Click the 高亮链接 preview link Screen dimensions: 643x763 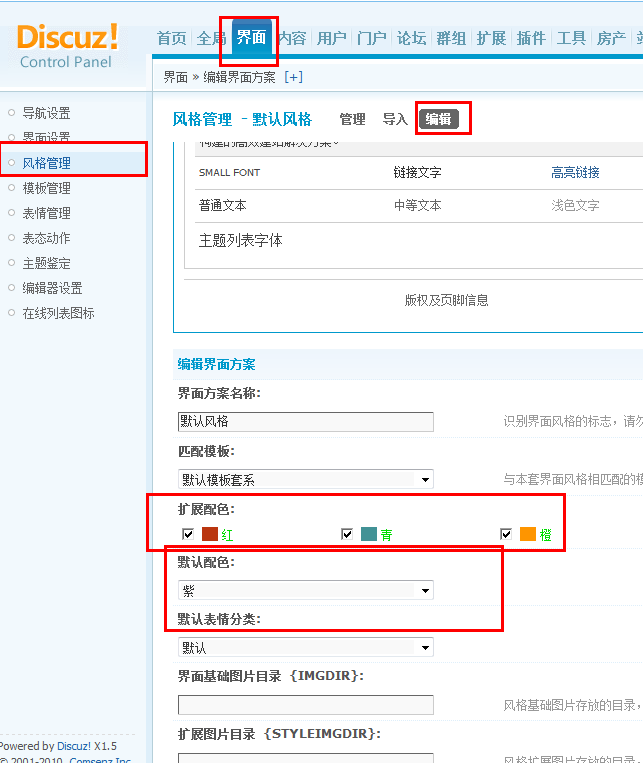click(575, 172)
